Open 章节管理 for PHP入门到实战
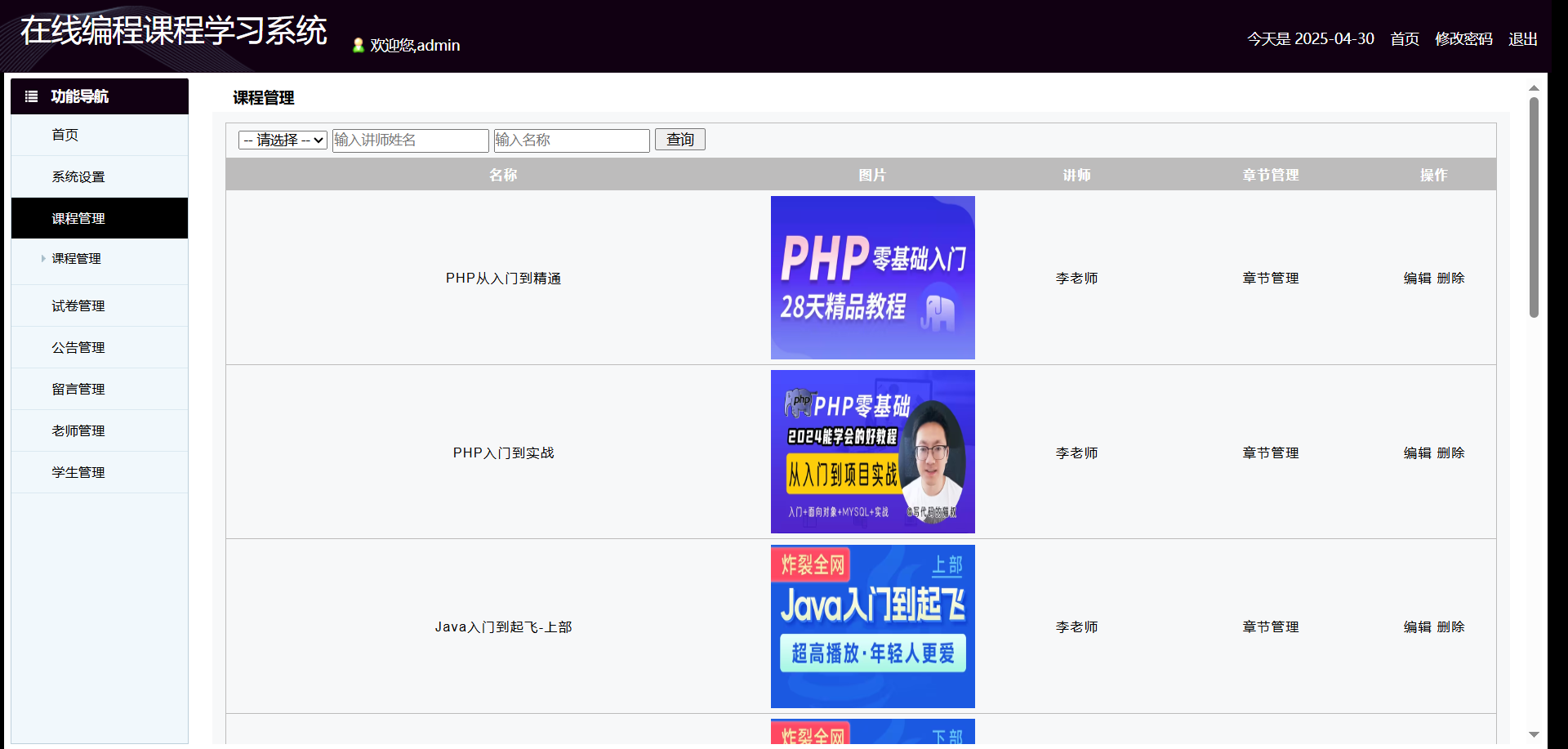The image size is (1568, 749). click(1271, 453)
